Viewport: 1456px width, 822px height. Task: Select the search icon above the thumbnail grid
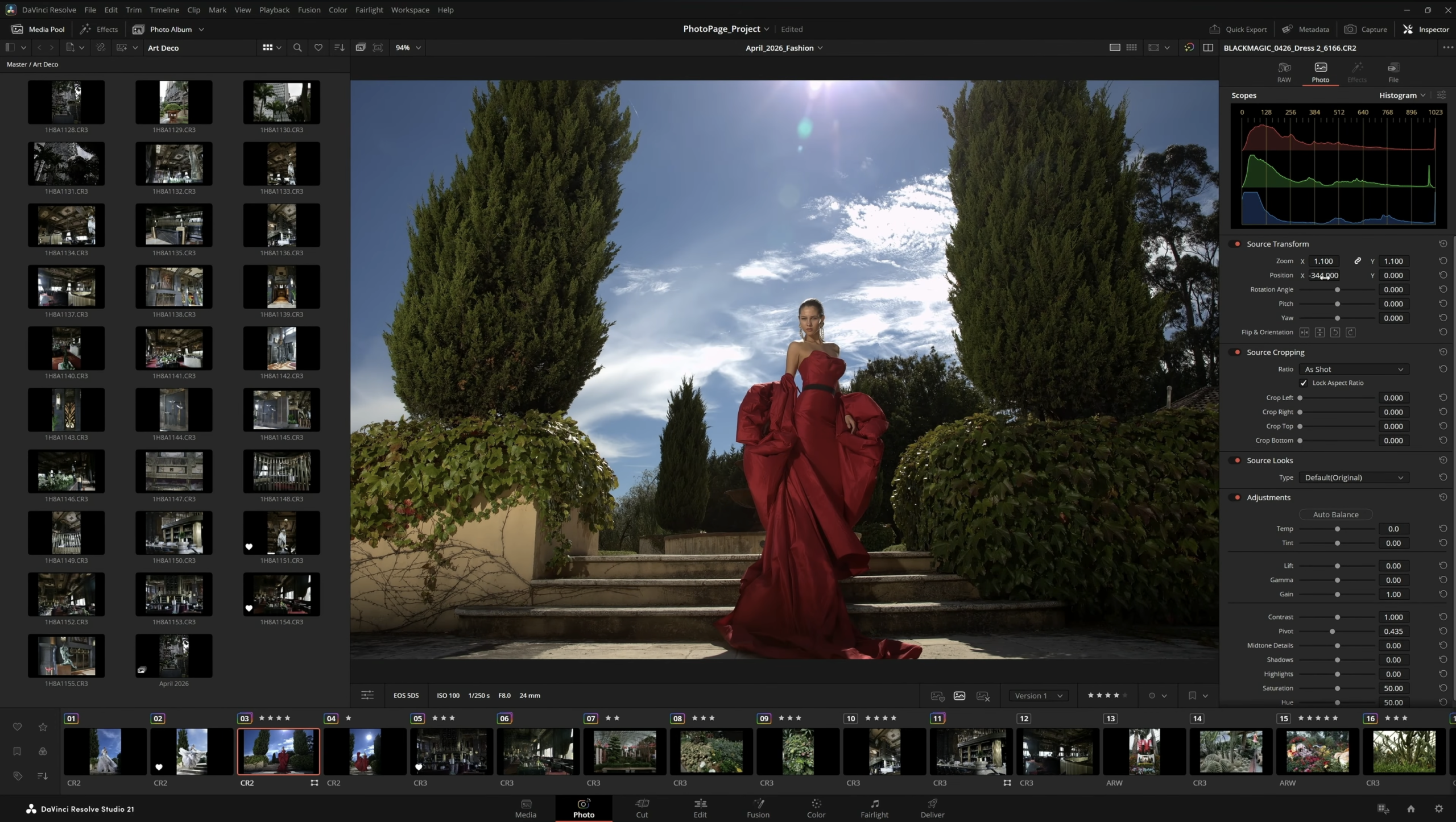pyautogui.click(x=297, y=48)
